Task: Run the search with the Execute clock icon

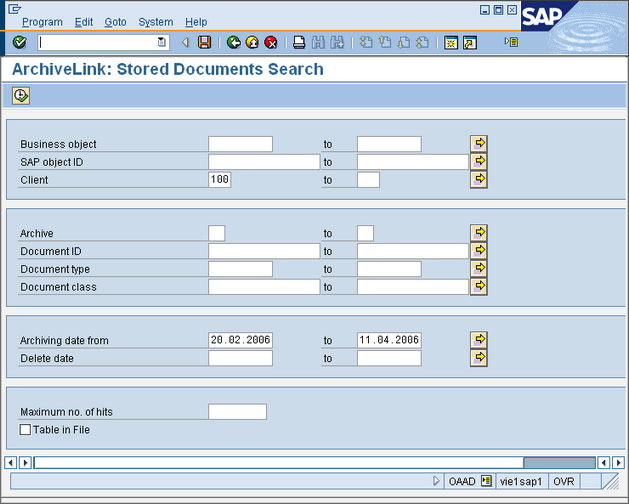Action: point(20,96)
